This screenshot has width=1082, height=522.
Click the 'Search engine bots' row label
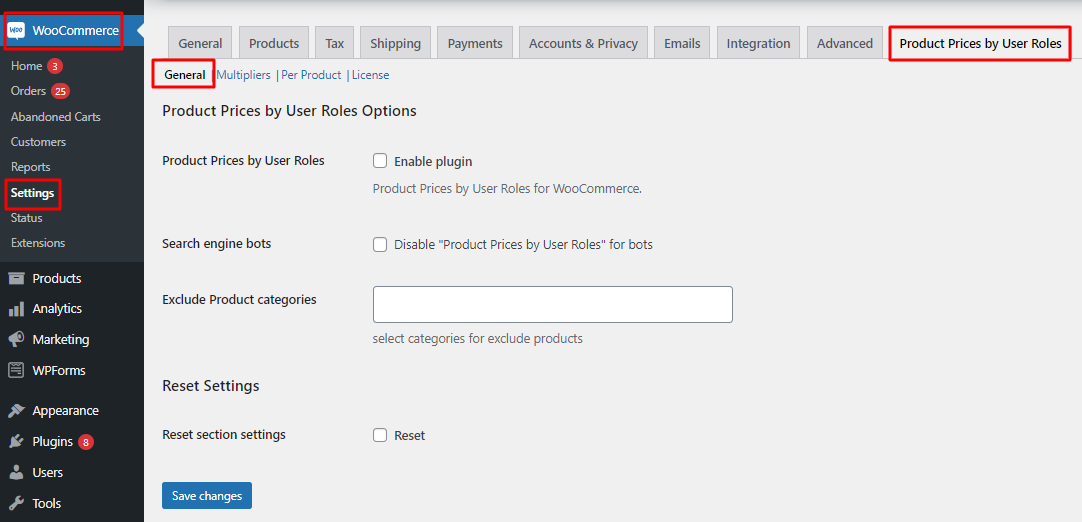point(217,244)
